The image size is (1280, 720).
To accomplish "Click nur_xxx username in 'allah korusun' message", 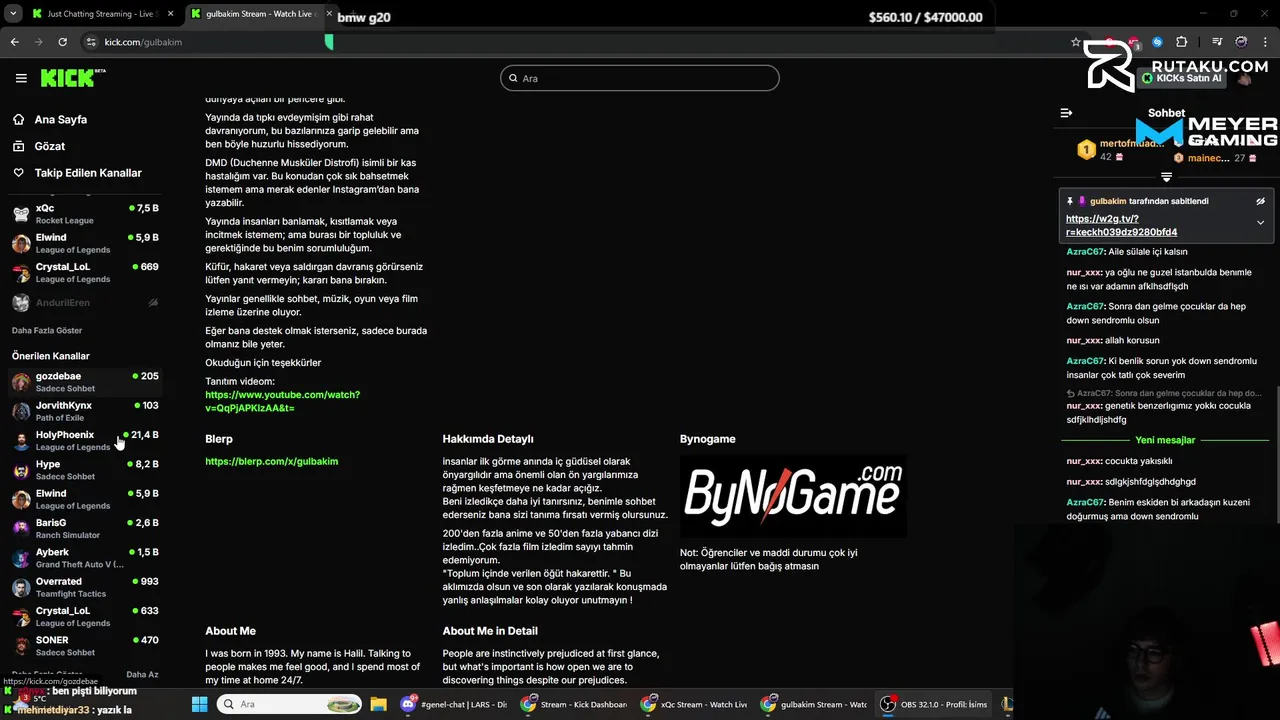I will [x=1084, y=340].
